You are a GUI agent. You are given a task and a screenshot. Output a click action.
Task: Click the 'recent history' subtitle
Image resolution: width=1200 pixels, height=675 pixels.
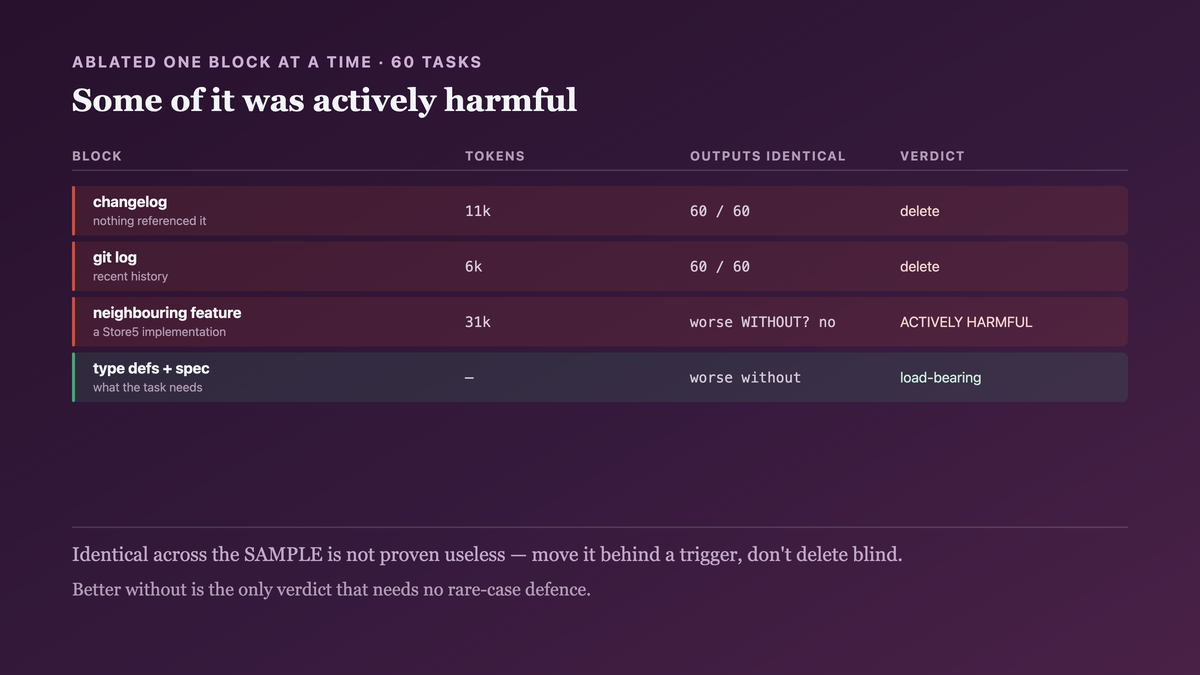(131, 276)
